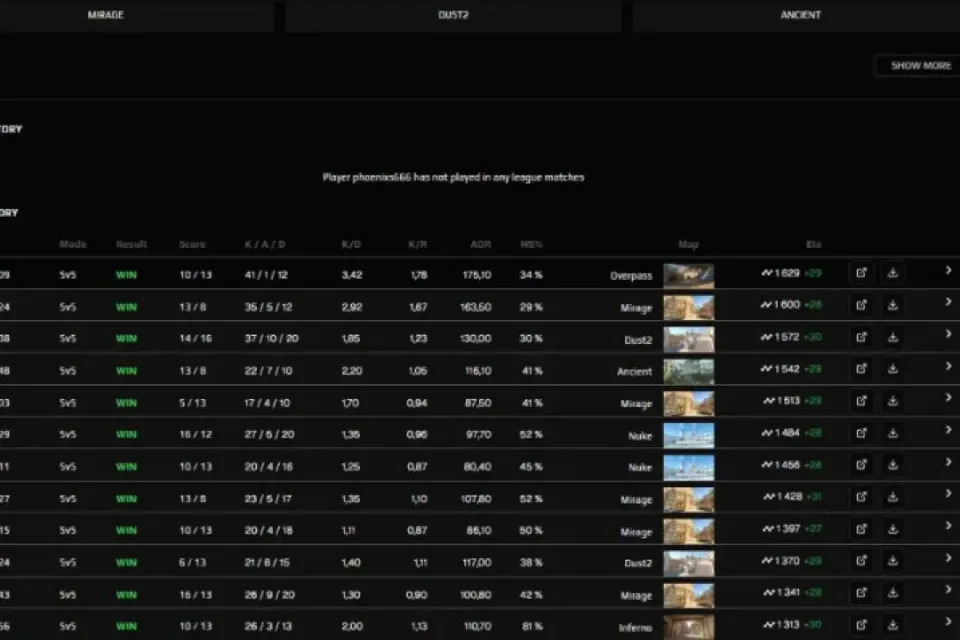The height and width of the screenshot is (640, 960).
Task: Click the Elo column header
Action: 813,244
